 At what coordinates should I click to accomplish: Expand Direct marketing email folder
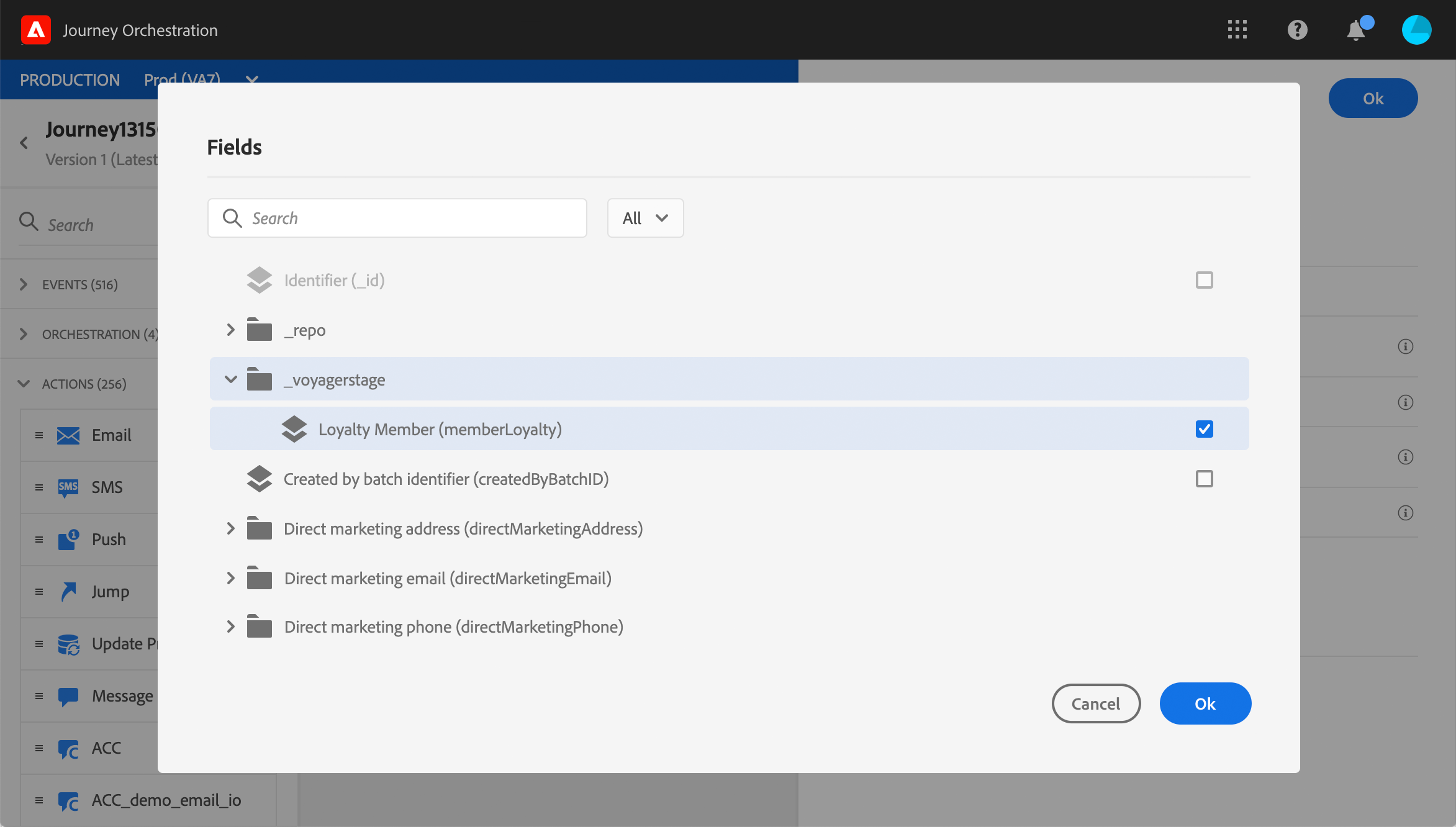230,578
